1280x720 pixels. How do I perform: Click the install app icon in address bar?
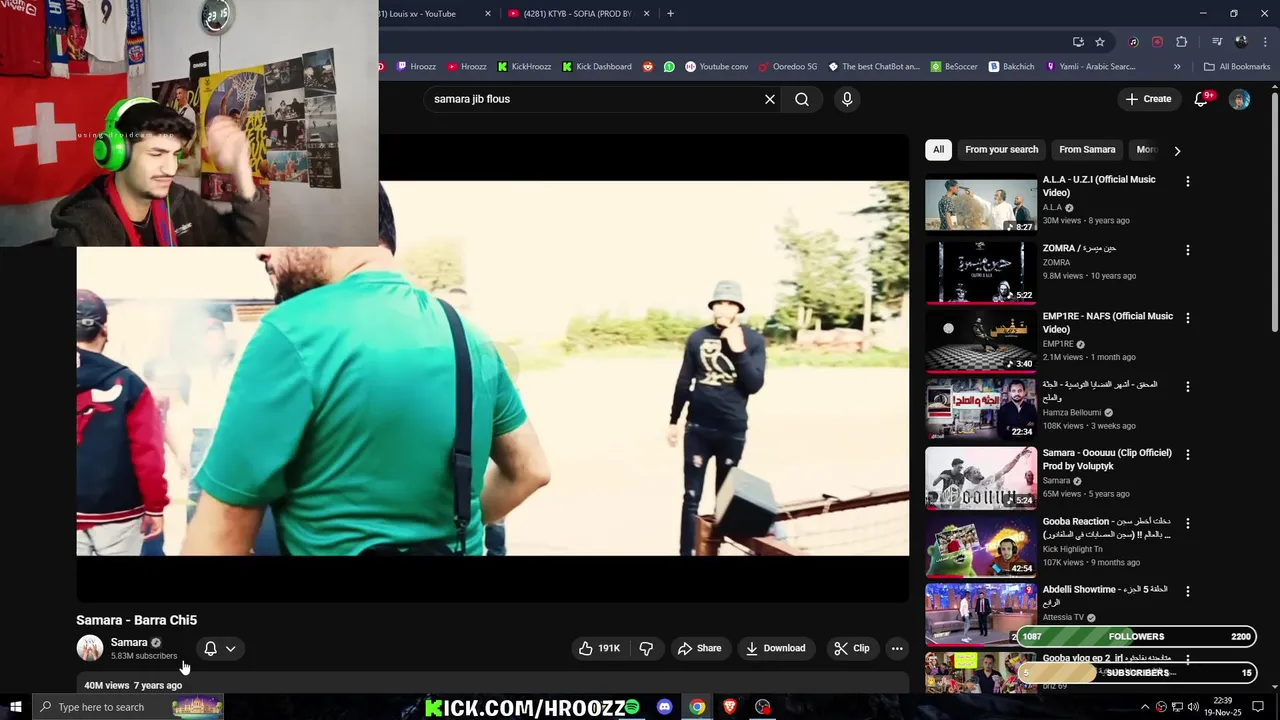click(x=1078, y=42)
